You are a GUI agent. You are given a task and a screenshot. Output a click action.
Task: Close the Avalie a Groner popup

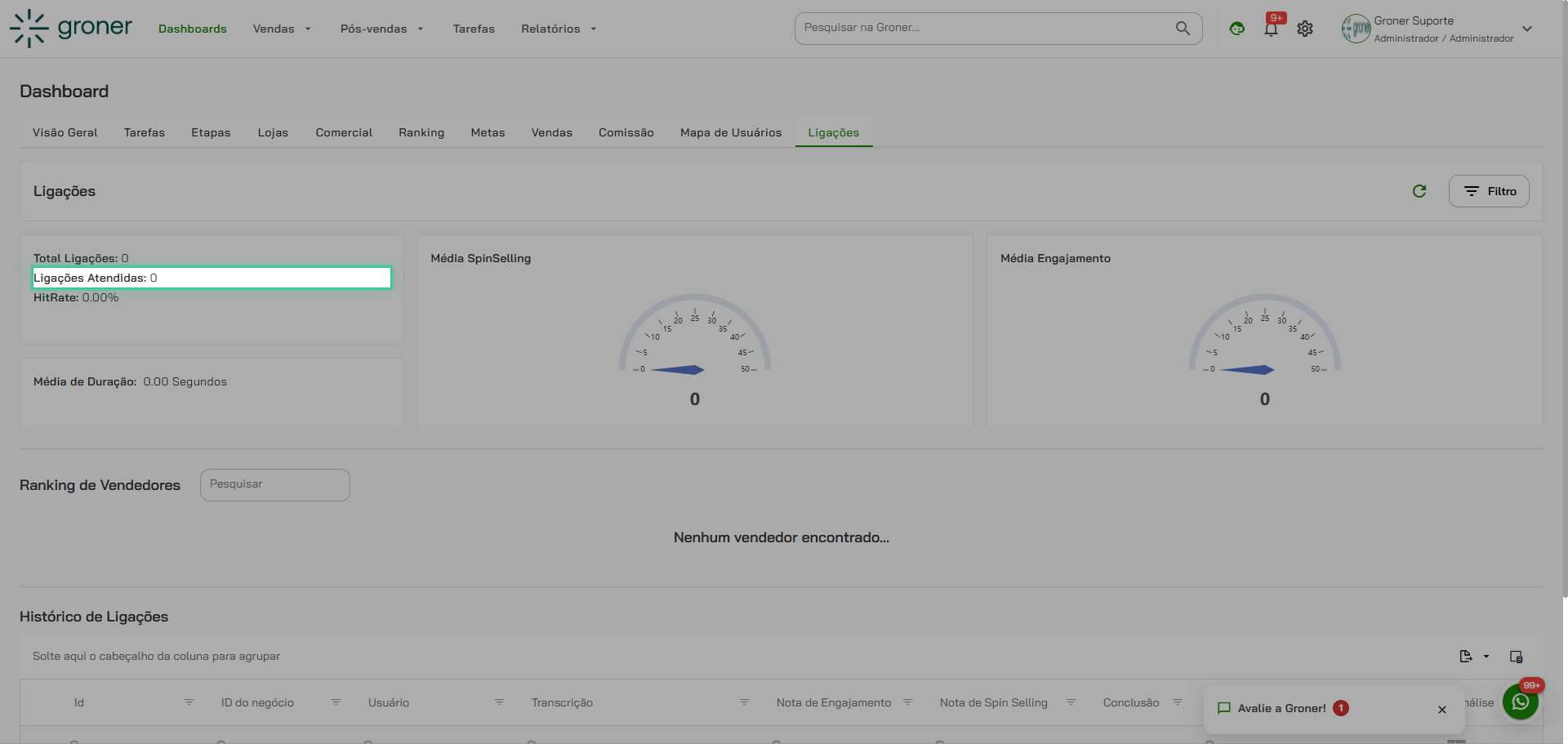point(1442,709)
